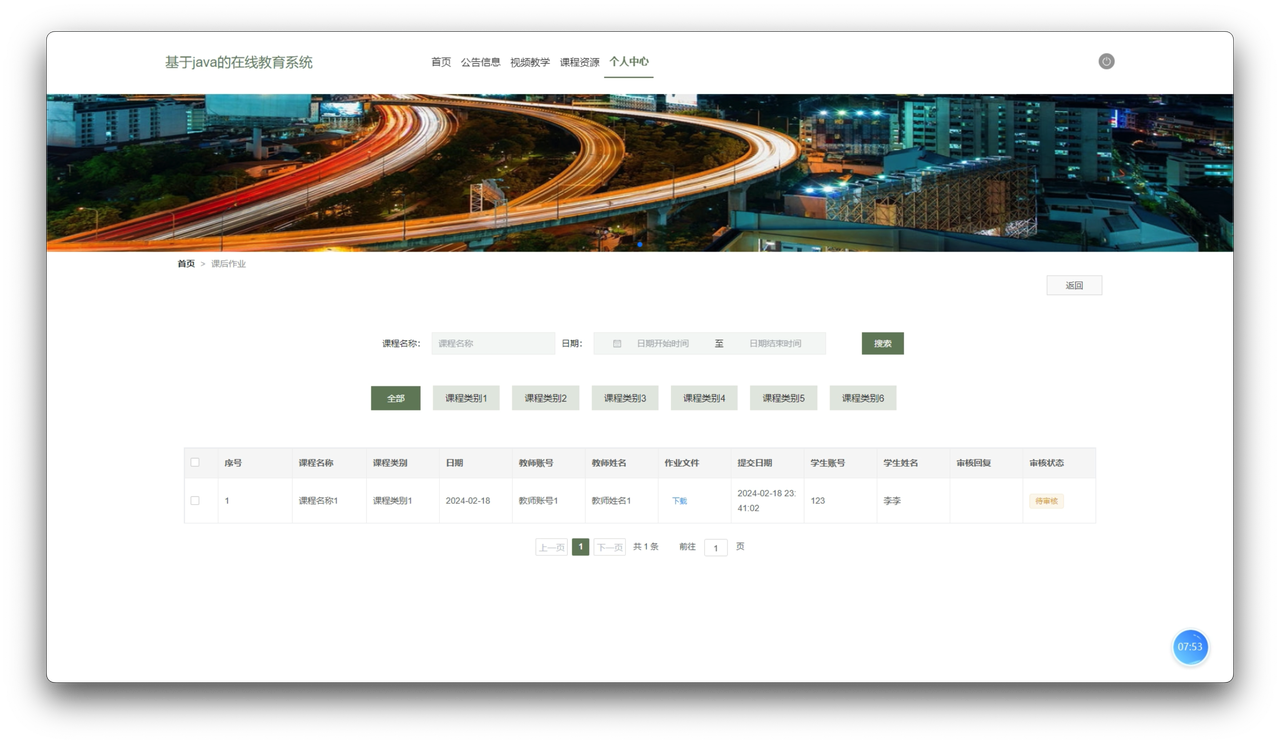Filter assignments by 课程类别4
This screenshot has height=744, width=1280.
[703, 397]
